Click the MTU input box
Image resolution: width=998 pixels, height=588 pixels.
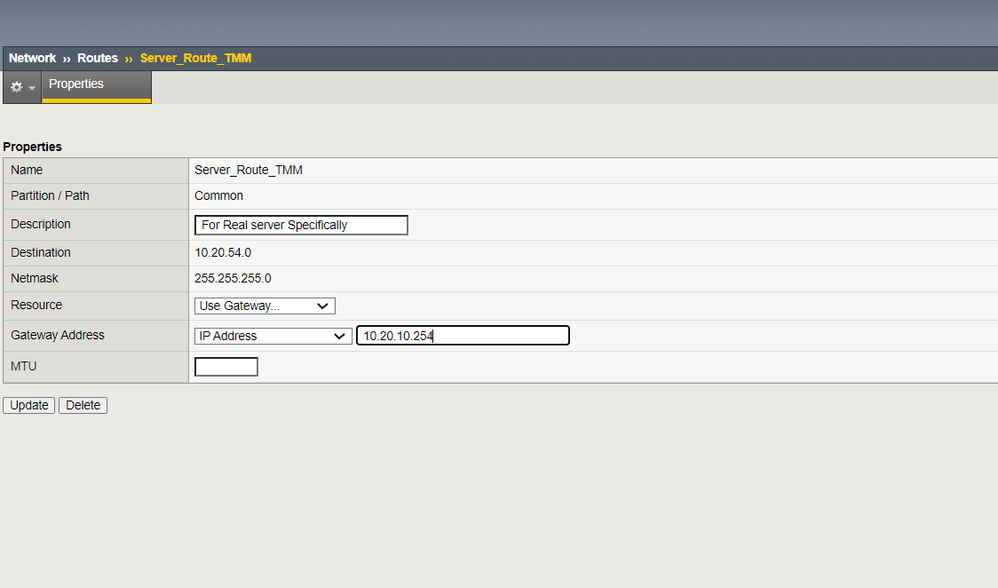(226, 367)
